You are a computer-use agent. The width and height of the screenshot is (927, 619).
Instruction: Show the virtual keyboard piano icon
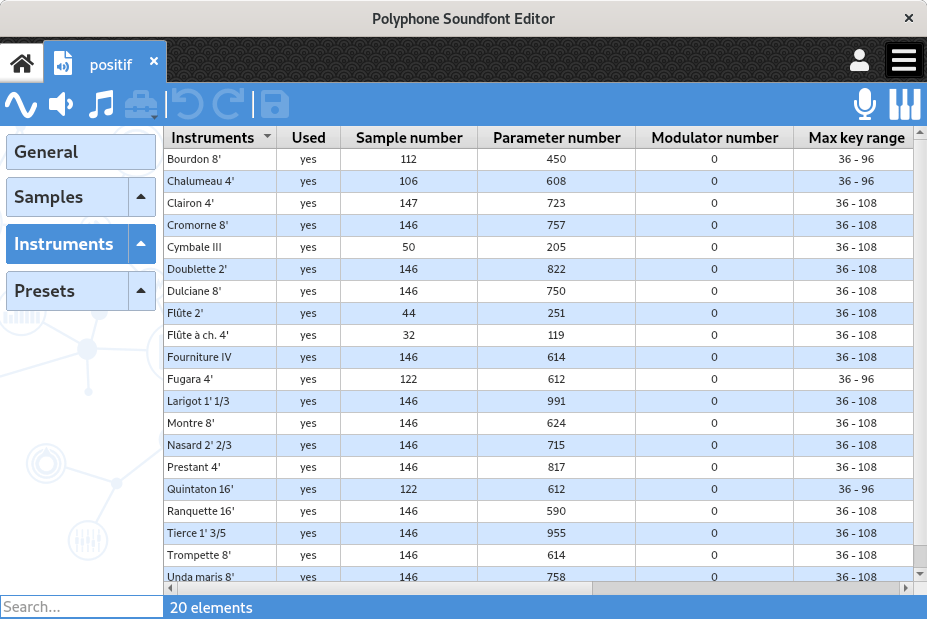[x=905, y=105]
